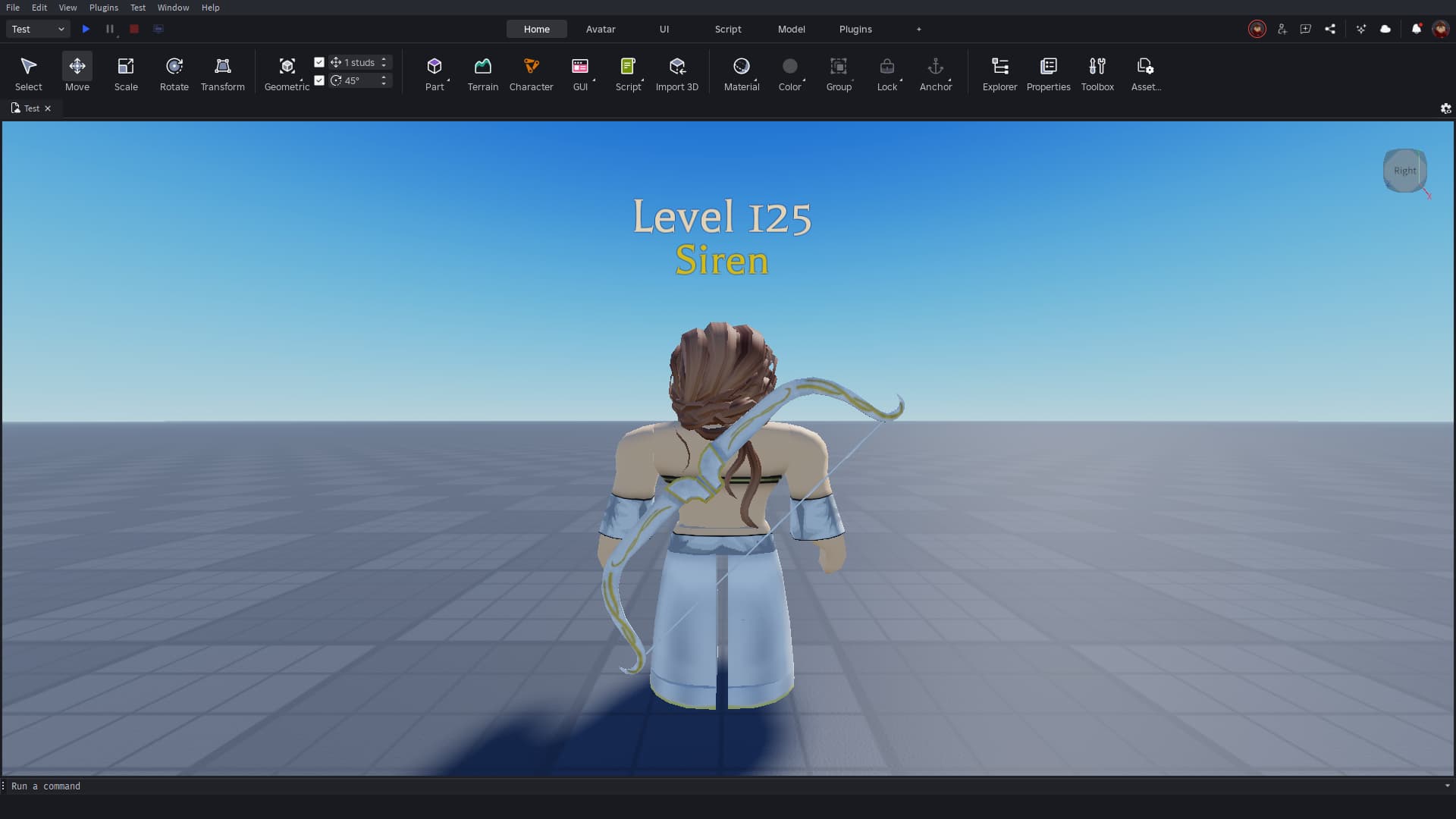Open the Plugins menu in menu bar
The height and width of the screenshot is (819, 1456).
click(103, 8)
